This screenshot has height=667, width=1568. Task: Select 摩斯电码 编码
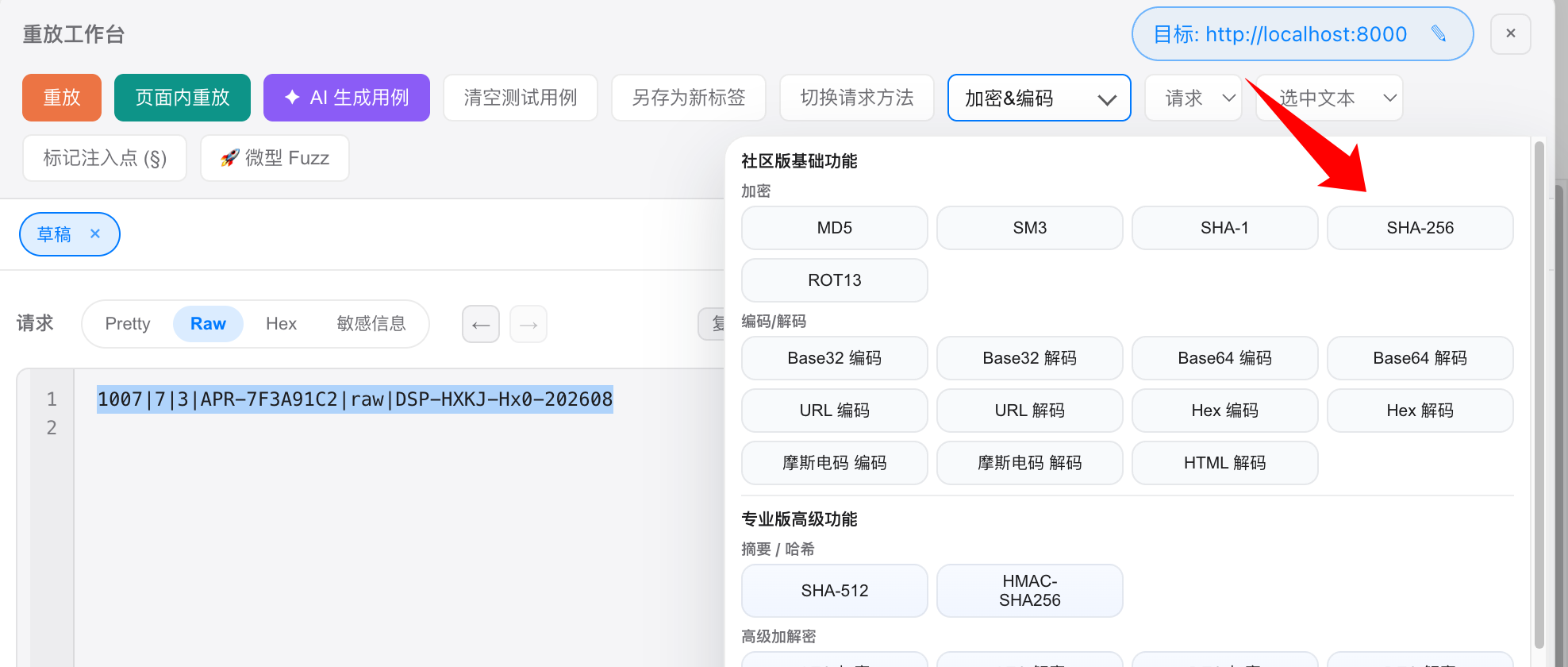tap(835, 463)
